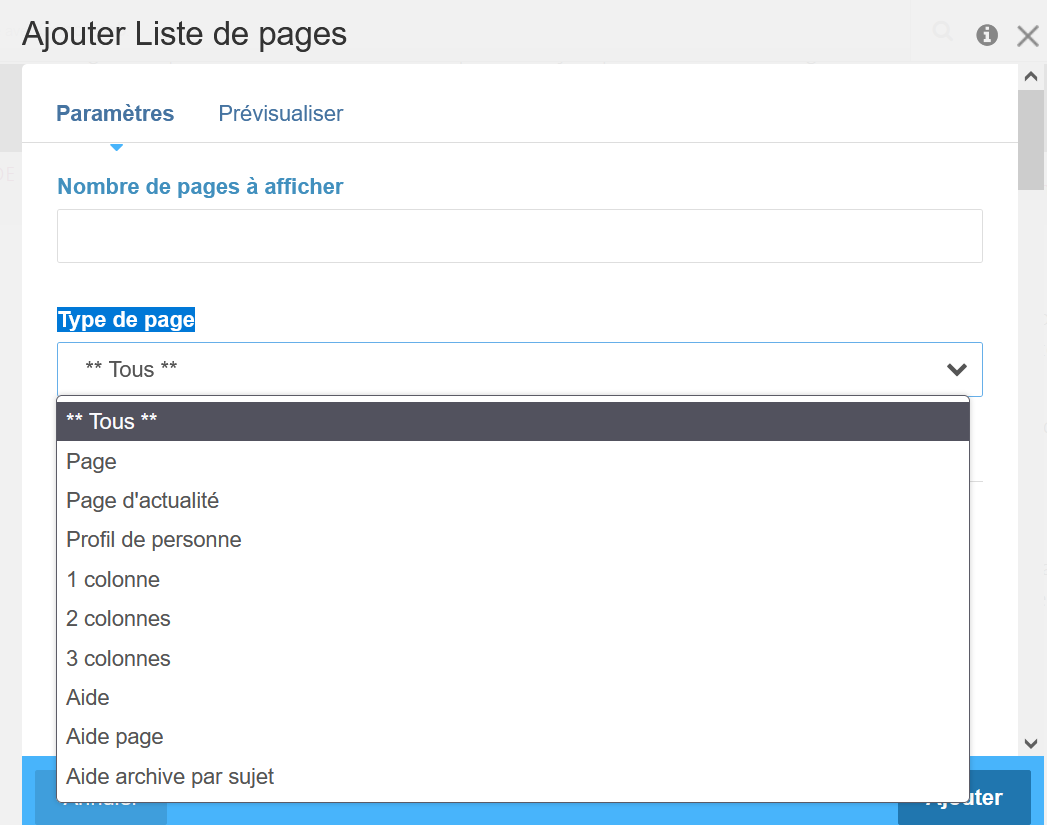Open the Prévisualiser tab
This screenshot has height=825, width=1047.
click(x=280, y=114)
